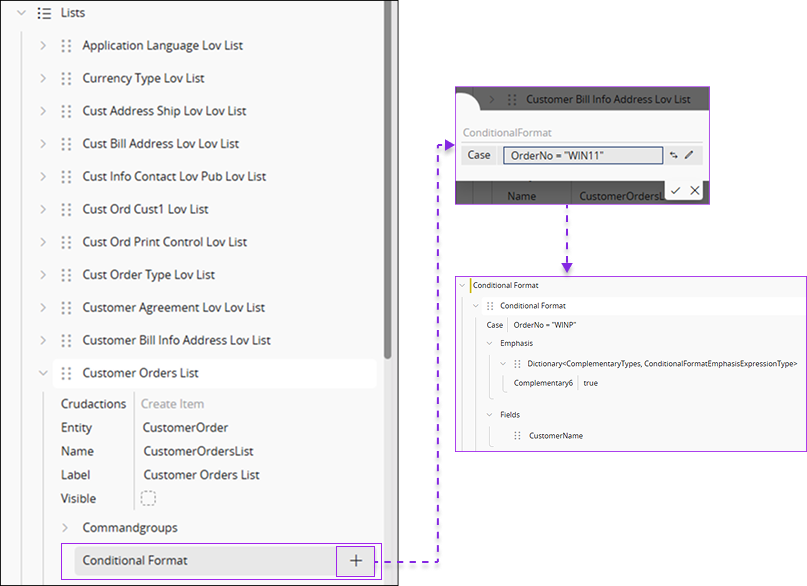The image size is (807, 586).
Task: Click the swap expression icon next to Case field
Action: pos(671,155)
